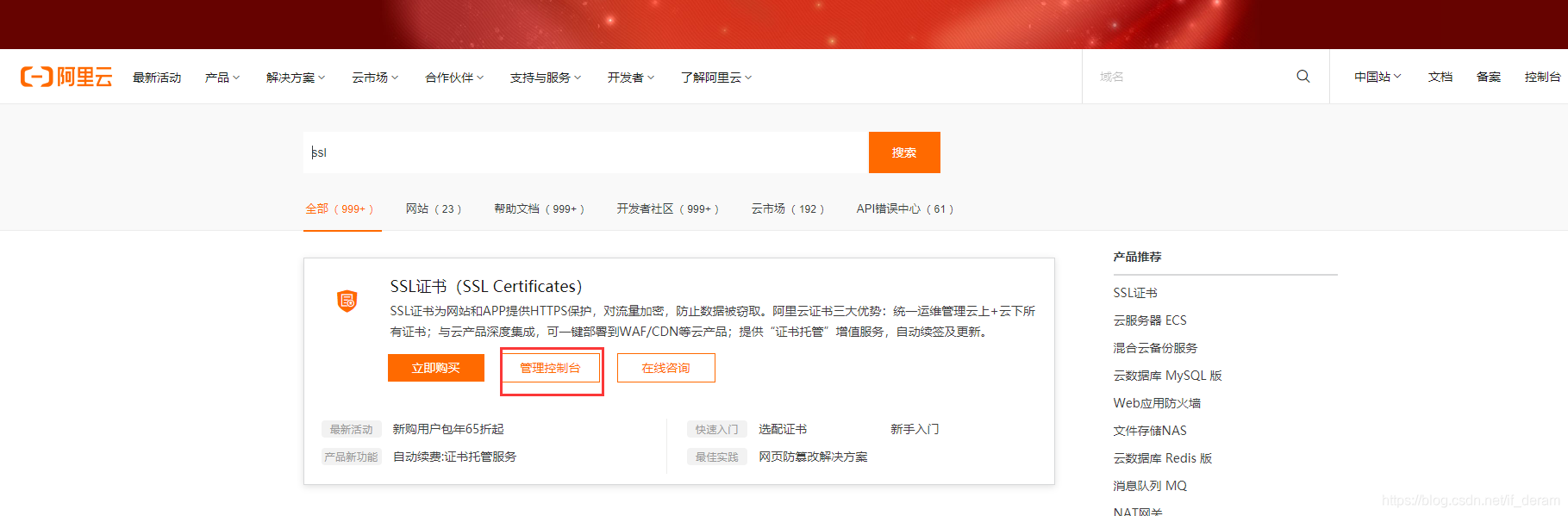The image size is (1568, 516).
Task: Open the 选配证书 quick start link
Action: [783, 429]
